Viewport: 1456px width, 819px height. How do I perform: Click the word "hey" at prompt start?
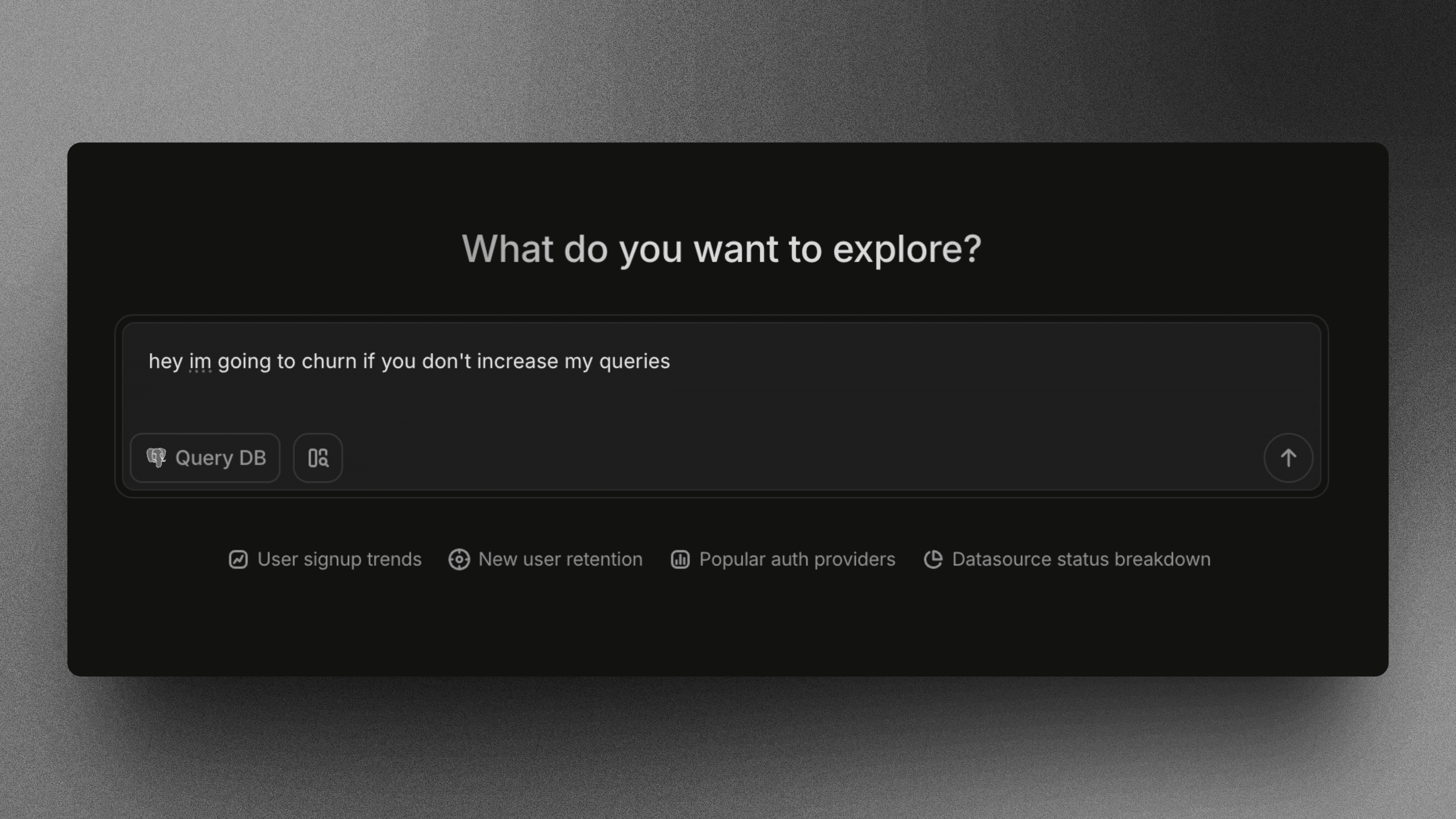[165, 362]
